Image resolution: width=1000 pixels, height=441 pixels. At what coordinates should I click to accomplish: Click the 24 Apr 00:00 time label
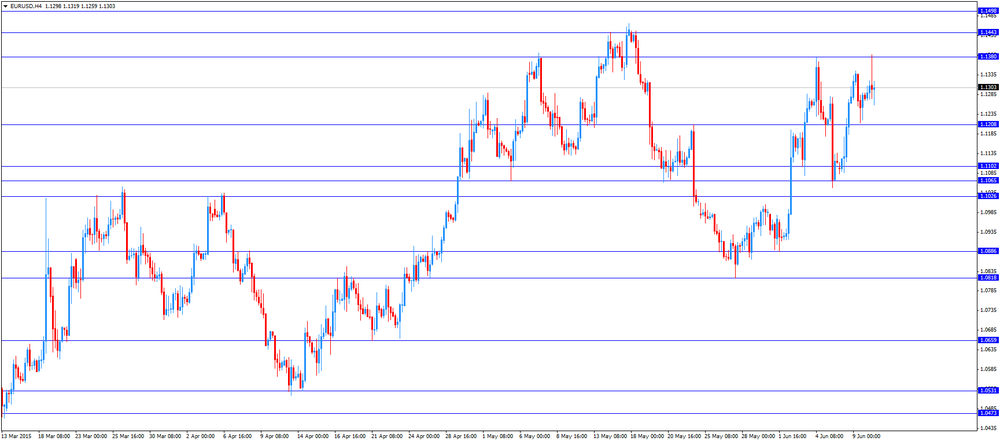(424, 436)
